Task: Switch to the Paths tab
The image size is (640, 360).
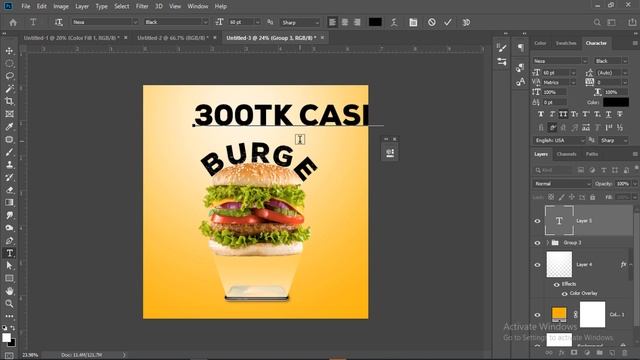Action: (592, 154)
